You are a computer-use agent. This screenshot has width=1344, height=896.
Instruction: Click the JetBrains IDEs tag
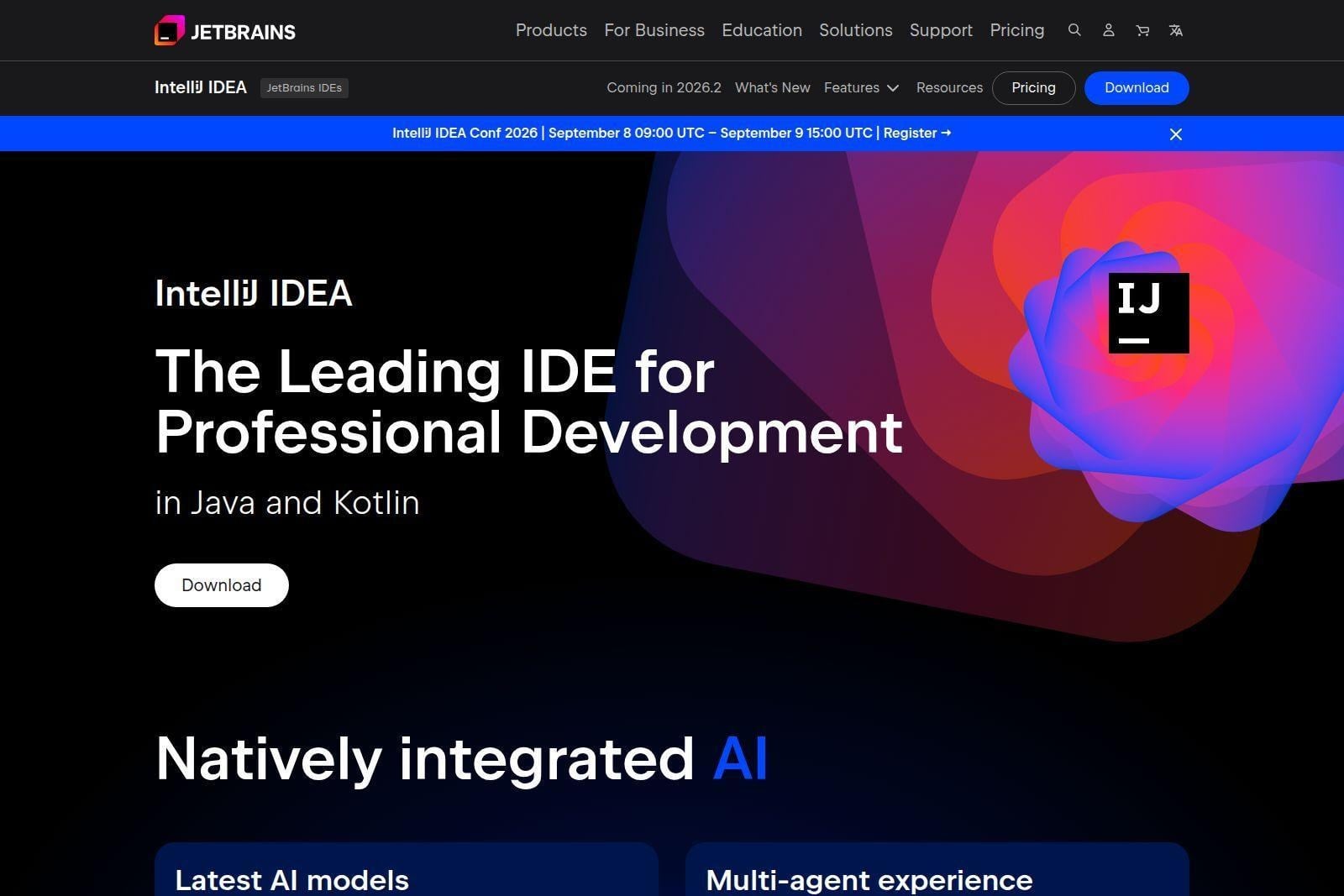click(304, 88)
